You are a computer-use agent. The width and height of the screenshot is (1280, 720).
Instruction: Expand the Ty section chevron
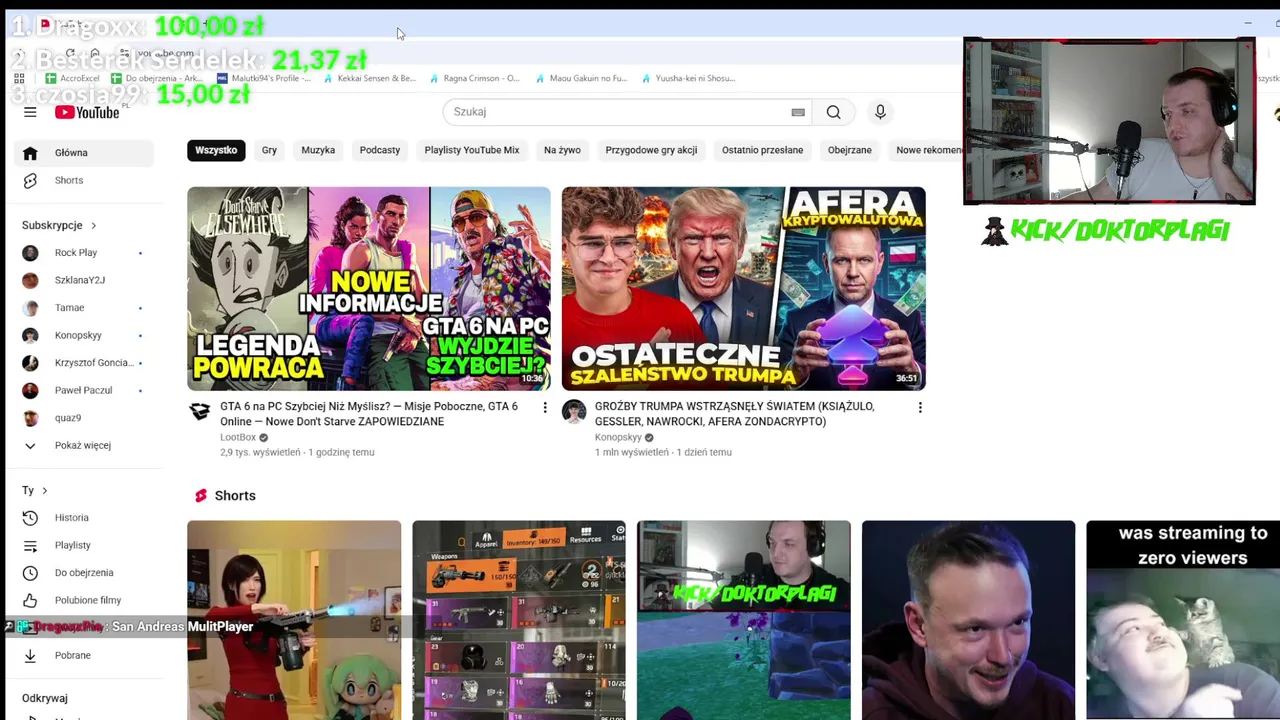click(45, 491)
